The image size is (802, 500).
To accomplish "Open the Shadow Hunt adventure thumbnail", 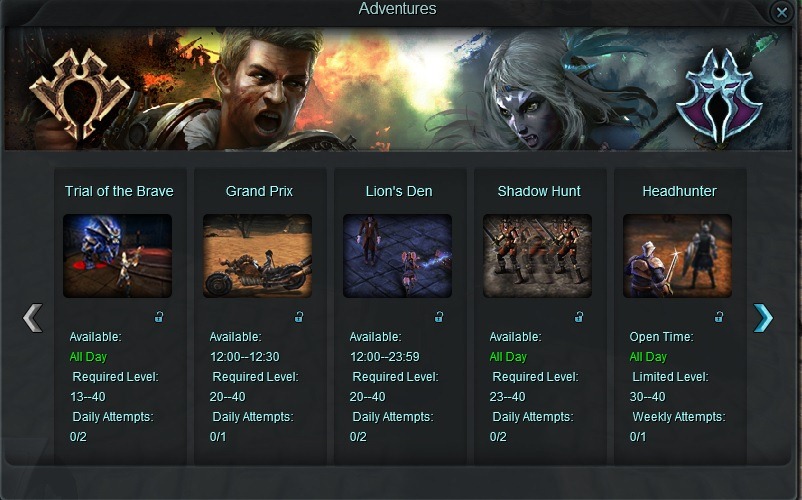I will click(538, 256).
